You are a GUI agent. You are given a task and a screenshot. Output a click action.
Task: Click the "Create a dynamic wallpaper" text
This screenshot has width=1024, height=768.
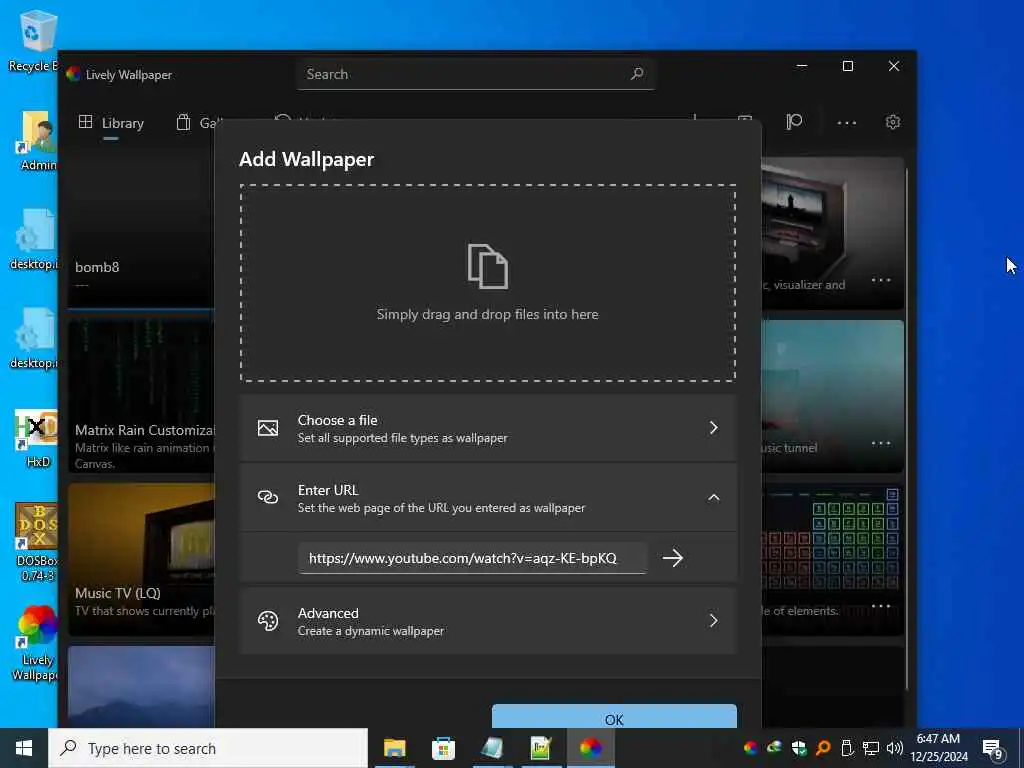[371, 631]
